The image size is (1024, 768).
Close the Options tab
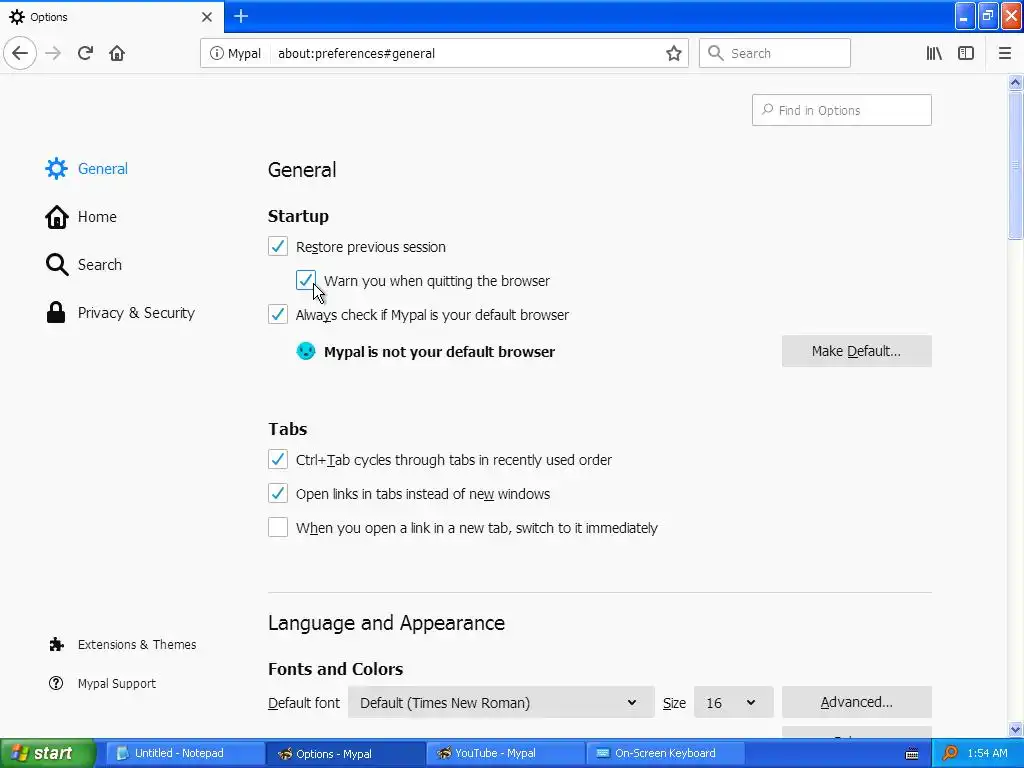[x=207, y=17]
